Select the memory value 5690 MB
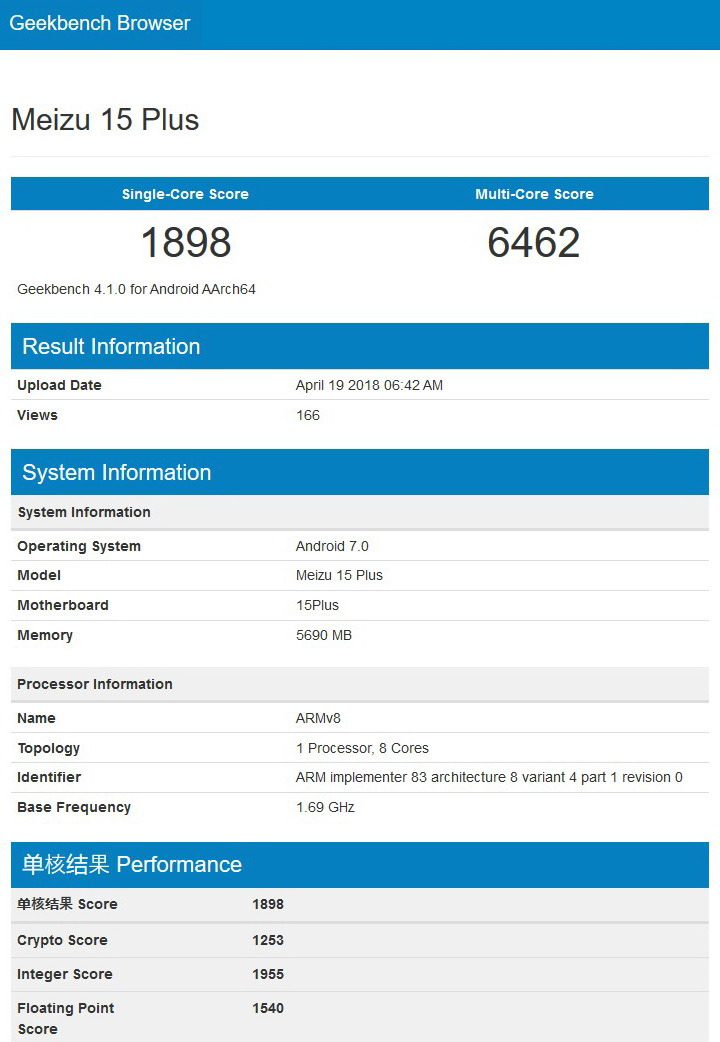Viewport: 720px width, 1042px height. coord(324,635)
